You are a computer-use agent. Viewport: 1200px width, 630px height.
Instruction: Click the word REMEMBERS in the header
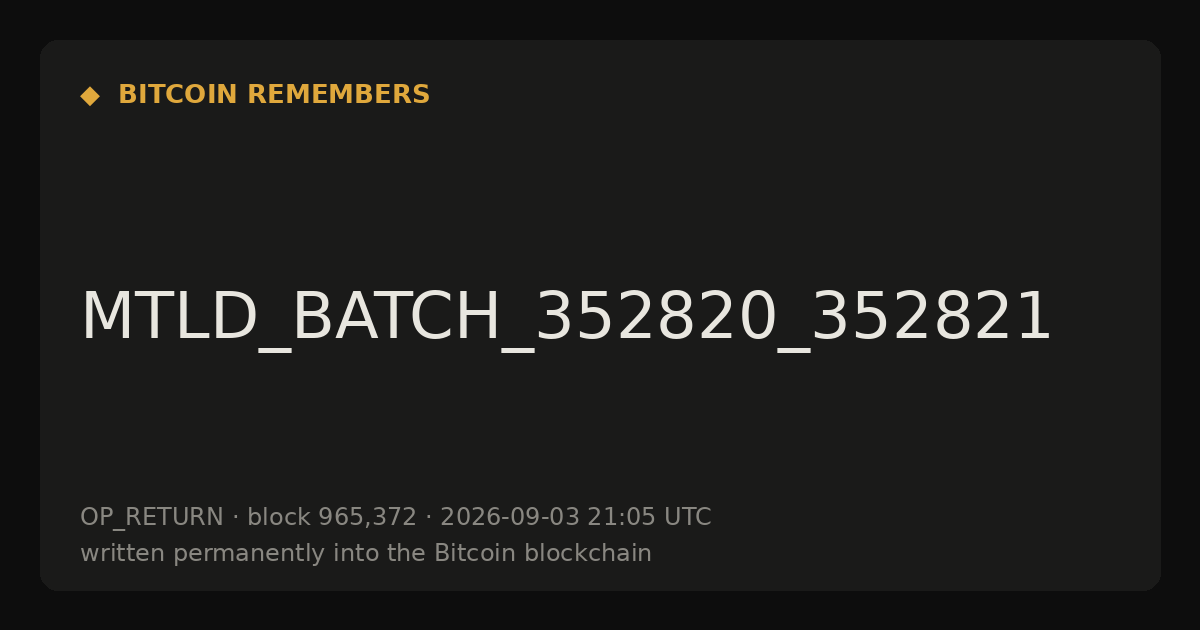tap(338, 95)
